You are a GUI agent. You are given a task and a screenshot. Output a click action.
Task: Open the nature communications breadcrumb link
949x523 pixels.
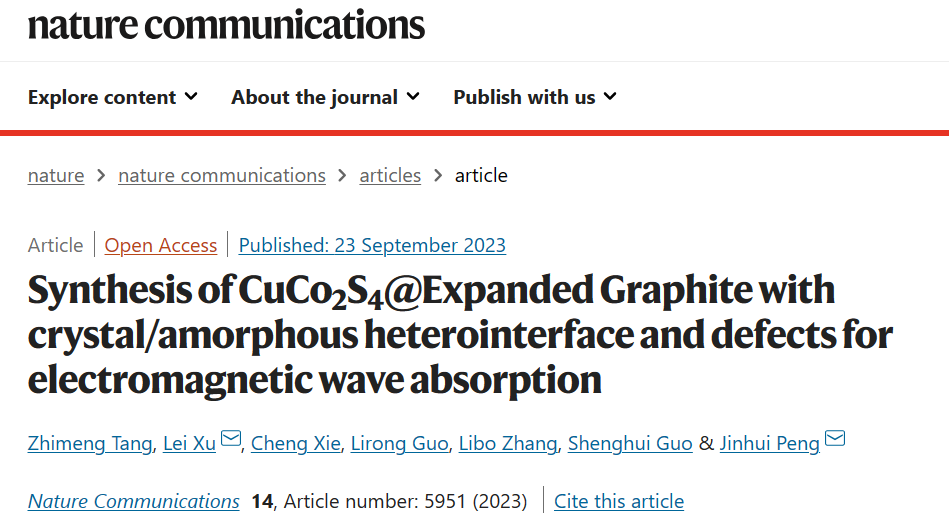222,176
